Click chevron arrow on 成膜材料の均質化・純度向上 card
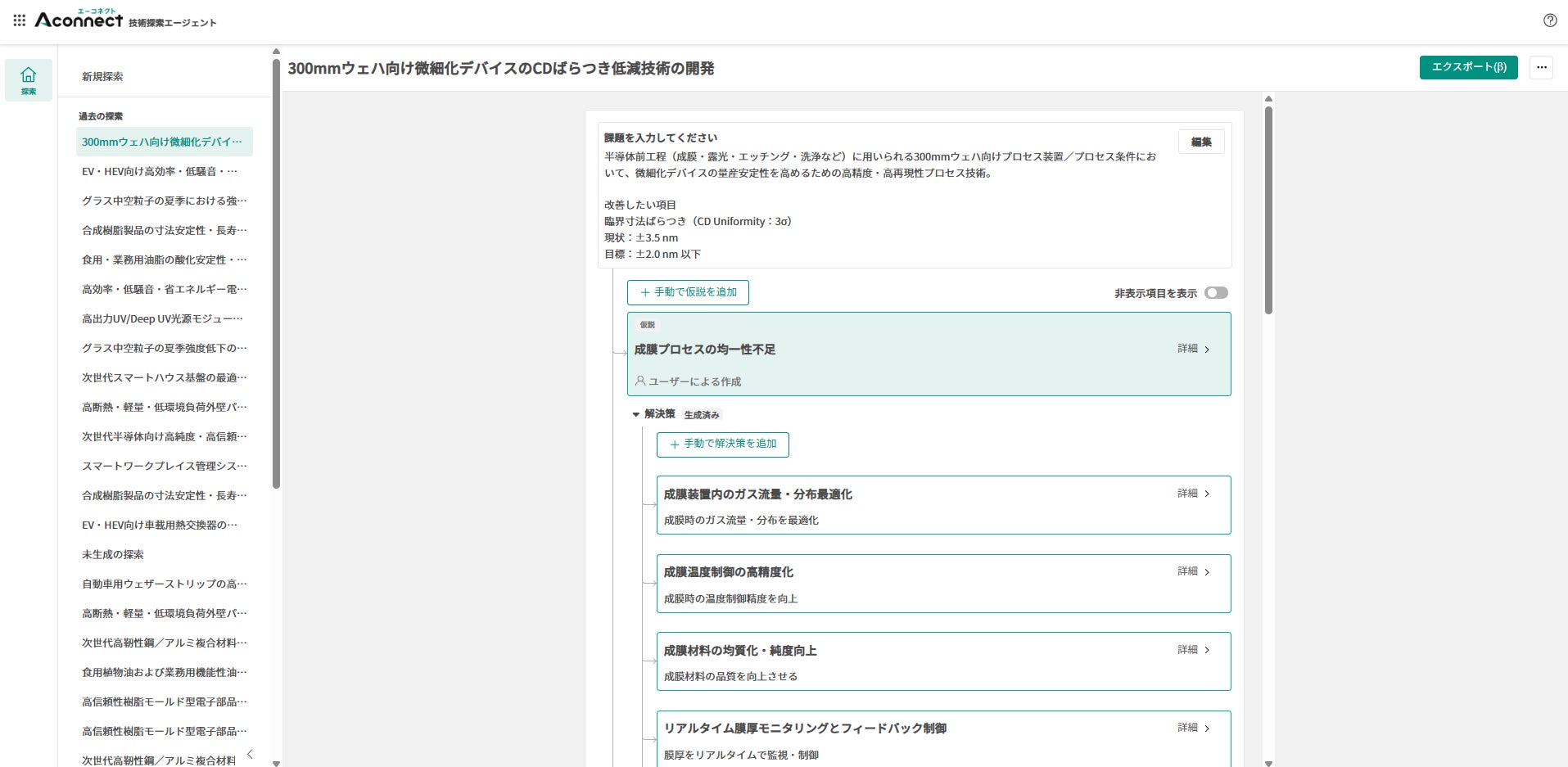Image resolution: width=1568 pixels, height=767 pixels. pyautogui.click(x=1207, y=650)
